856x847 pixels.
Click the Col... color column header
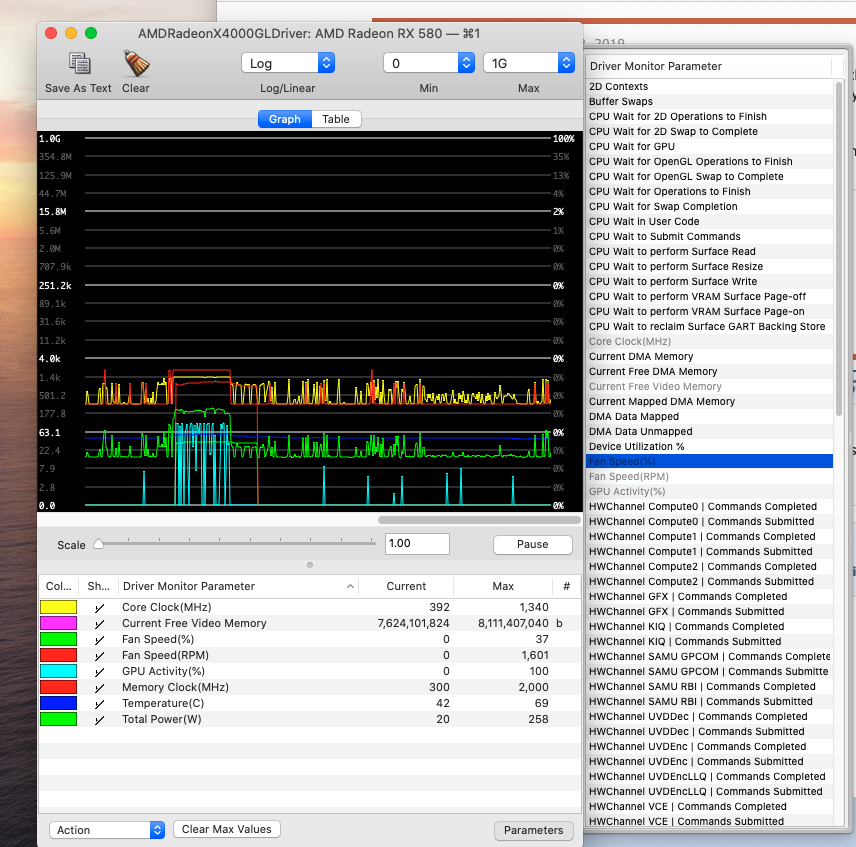[x=58, y=586]
